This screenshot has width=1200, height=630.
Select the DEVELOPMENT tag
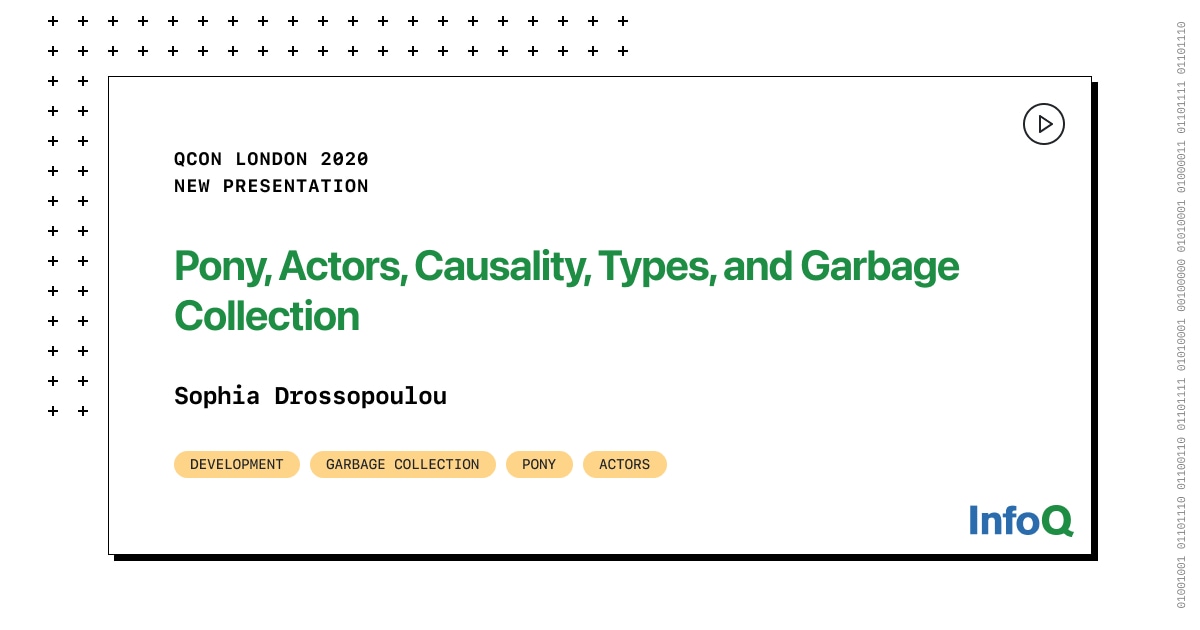point(237,464)
